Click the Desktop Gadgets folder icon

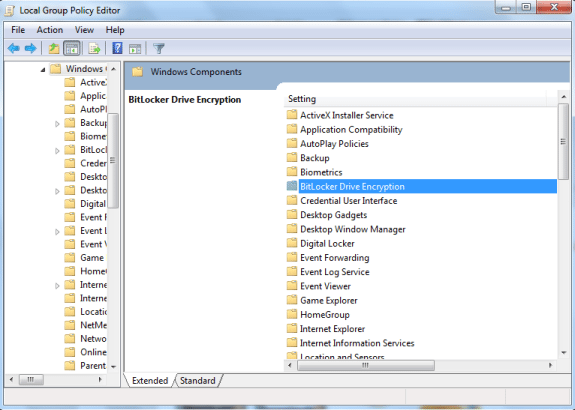[292, 215]
